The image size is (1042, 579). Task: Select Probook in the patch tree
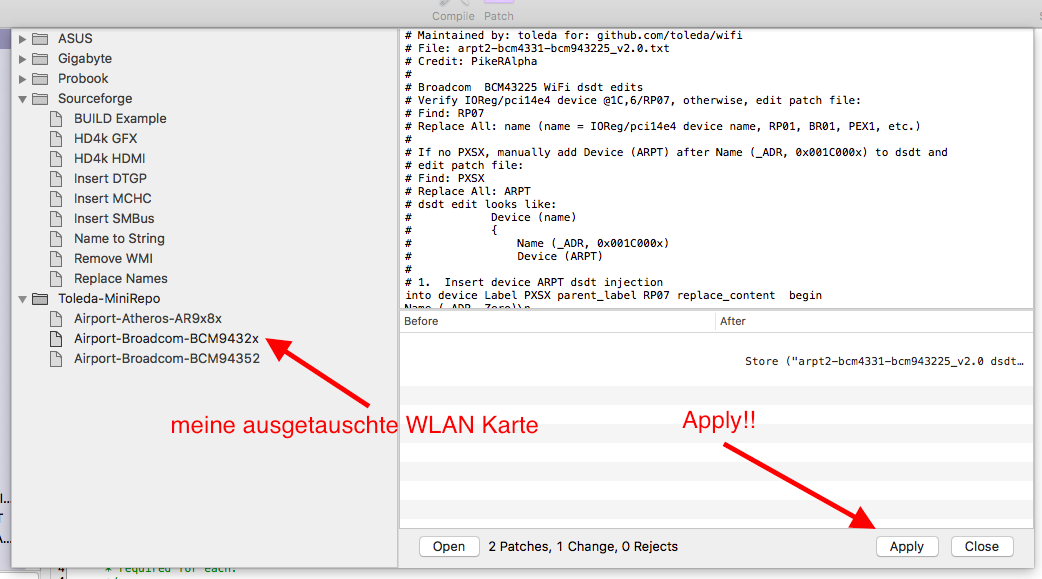coord(83,78)
